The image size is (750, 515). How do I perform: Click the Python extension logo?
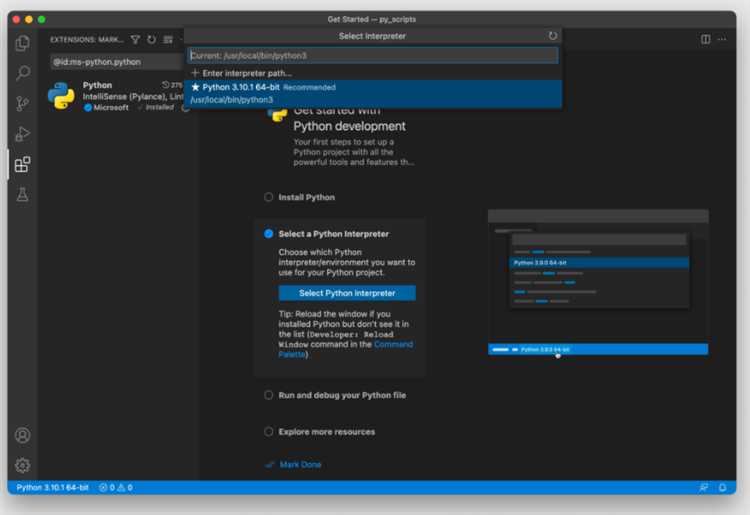[x=61, y=96]
